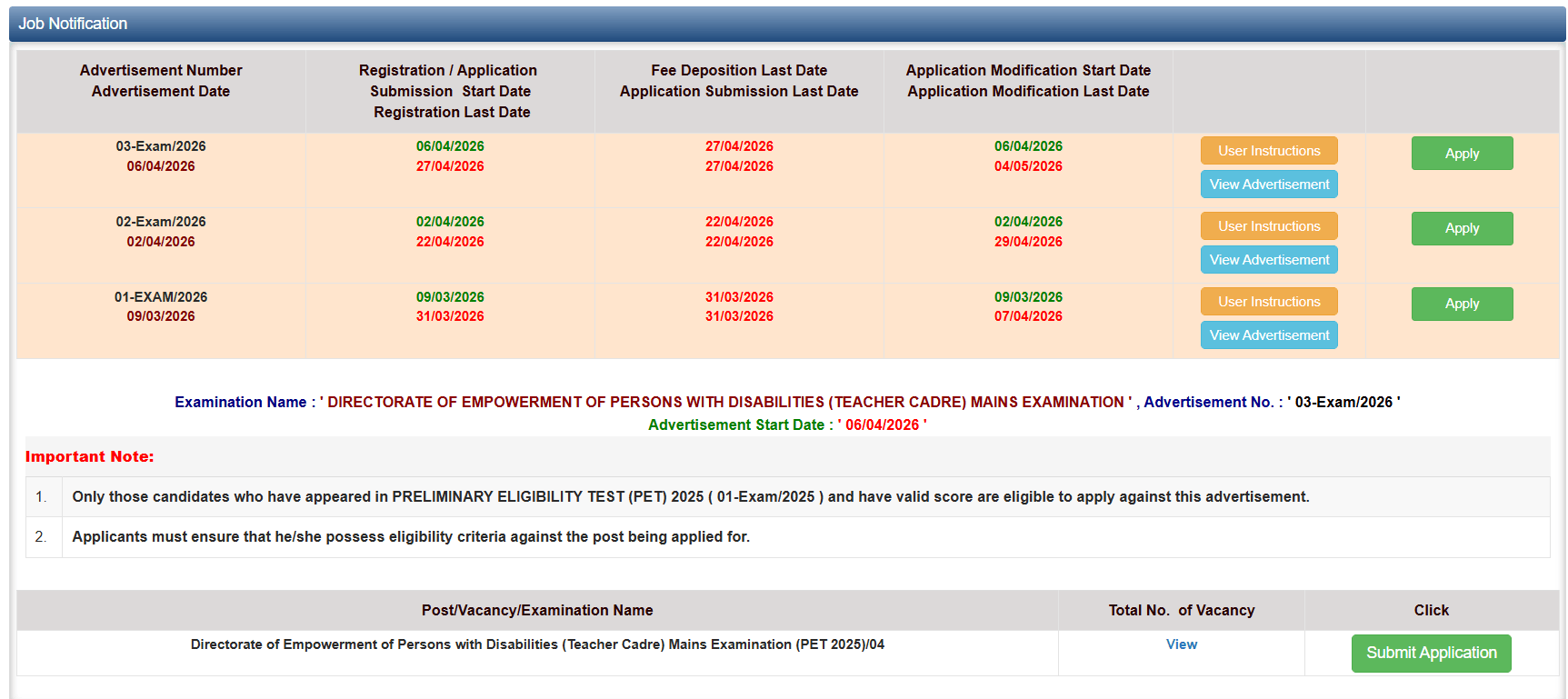The width and height of the screenshot is (1568, 699).
Task: Click the first important note about PET 2025
Action: (x=690, y=497)
